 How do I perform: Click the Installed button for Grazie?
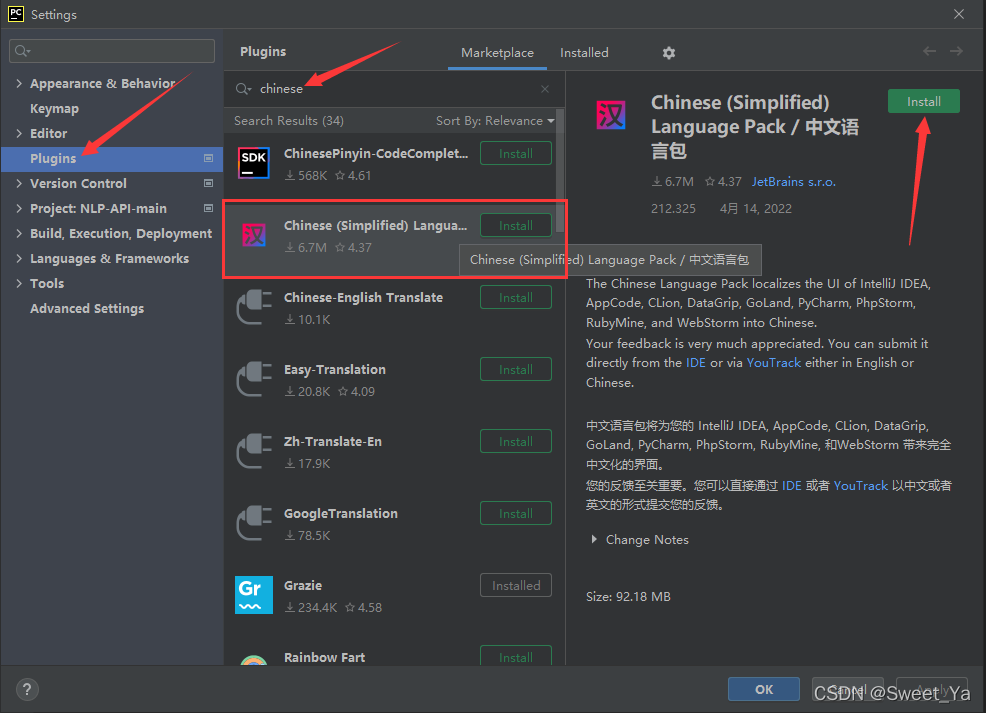pos(516,585)
